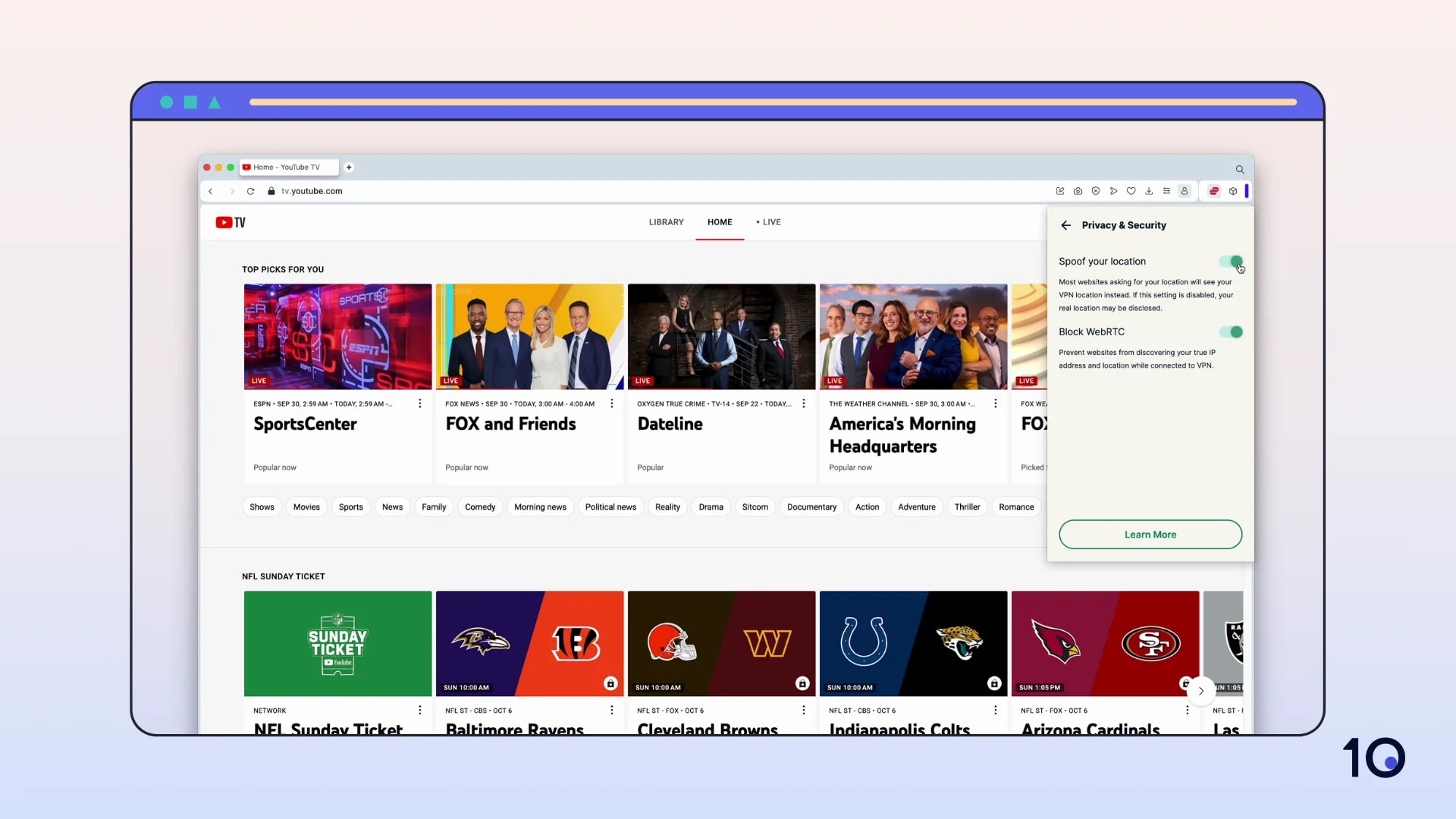Switch to the LIVE tab
The height and width of the screenshot is (819, 1456).
[x=768, y=222]
